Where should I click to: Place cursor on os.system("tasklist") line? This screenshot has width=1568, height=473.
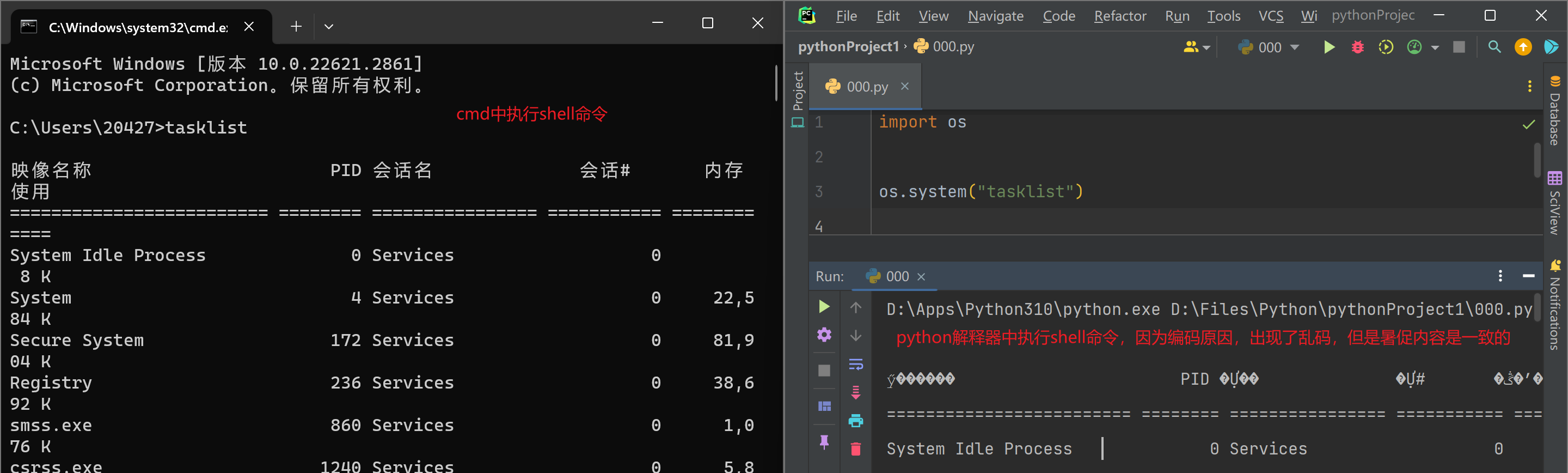[981, 192]
